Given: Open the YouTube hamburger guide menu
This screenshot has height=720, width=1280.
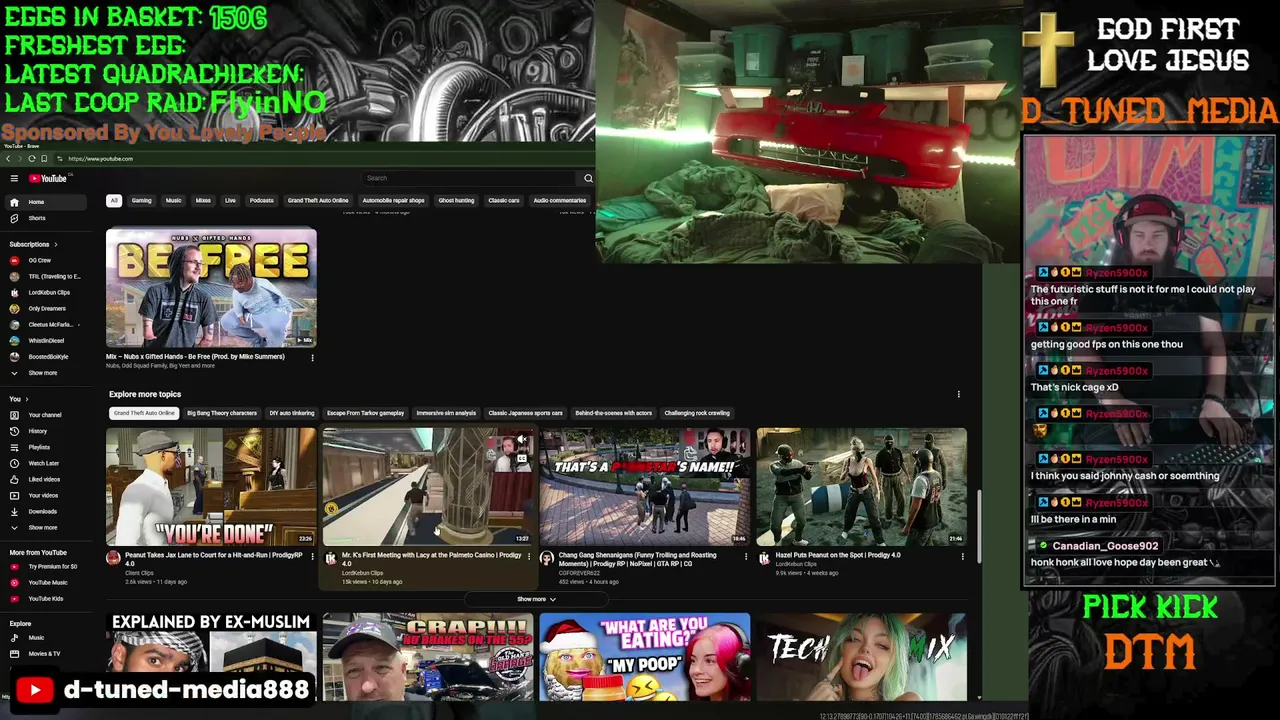Looking at the screenshot, I should (14, 179).
